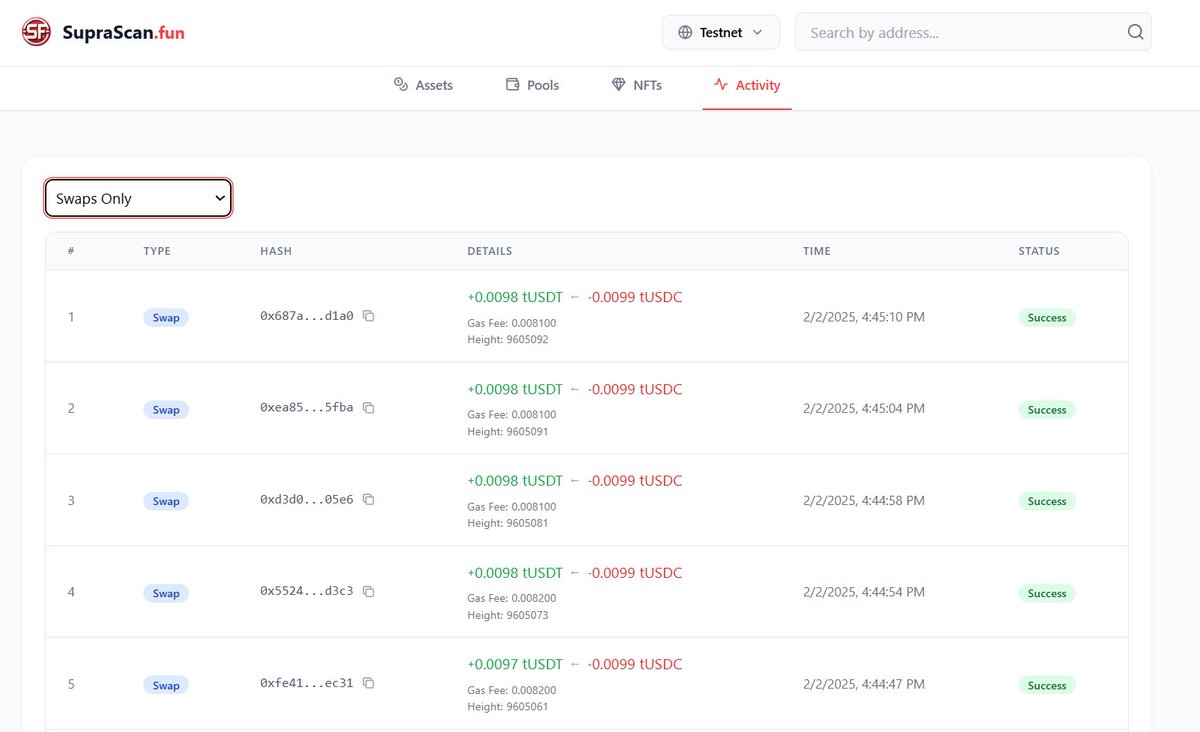Click the Success status in row 1
This screenshot has height=732, width=1200.
(1047, 317)
